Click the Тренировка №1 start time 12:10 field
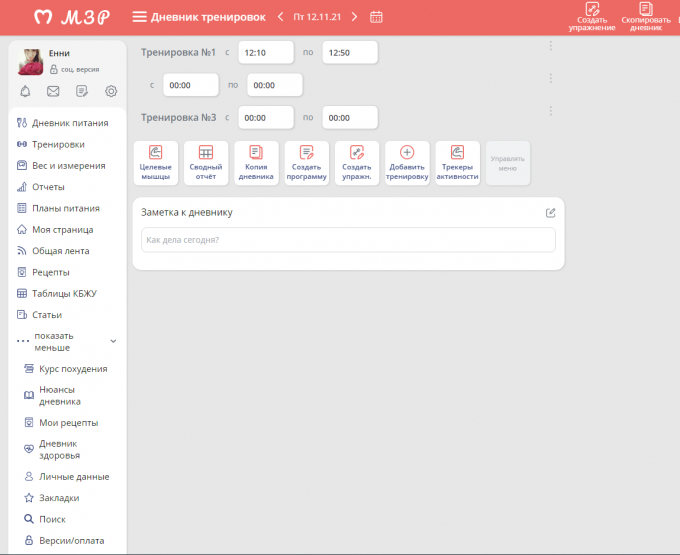The image size is (680, 555). 266,52
